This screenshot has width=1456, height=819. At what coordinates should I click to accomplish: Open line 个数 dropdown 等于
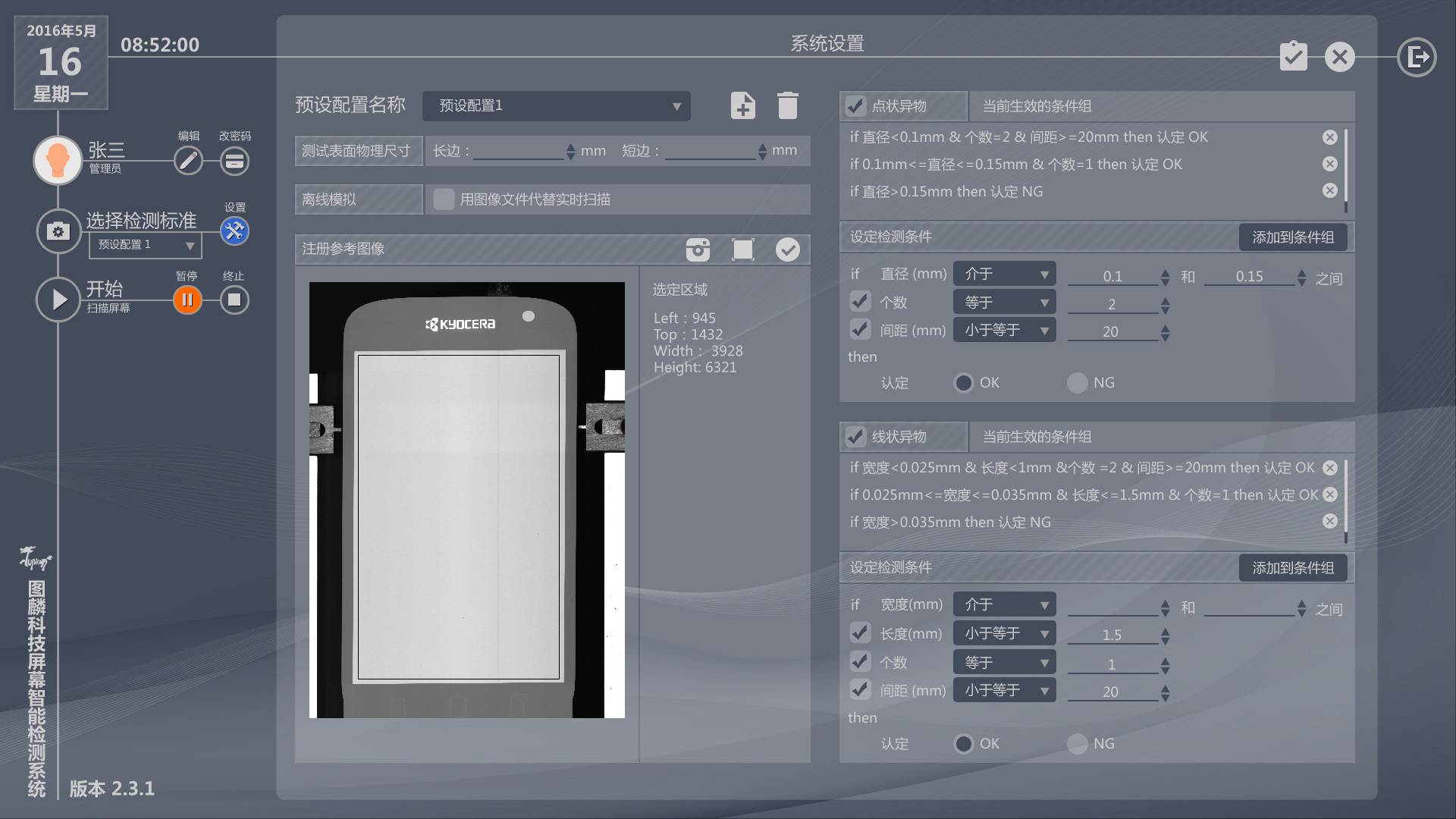[x=1004, y=663]
